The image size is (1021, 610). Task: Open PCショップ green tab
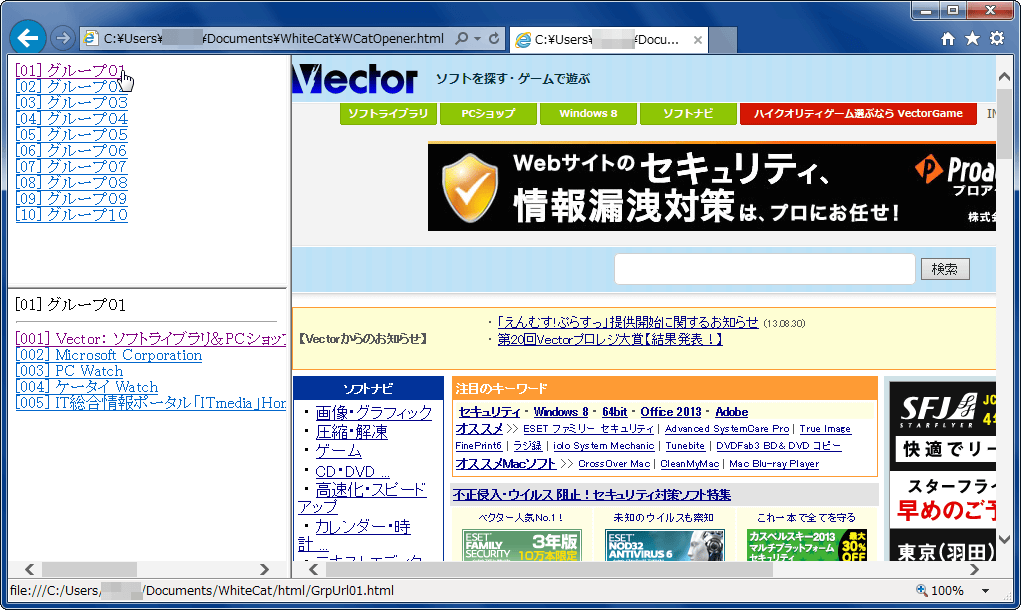point(488,113)
